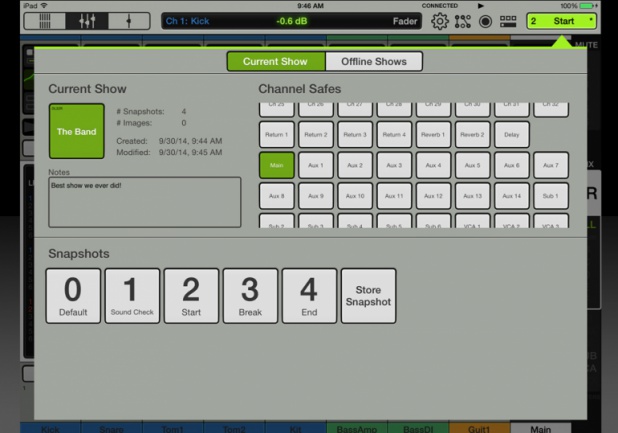Switch to the mixer faders view icon
Image resolution: width=618 pixels, height=433 pixels.
click(x=87, y=21)
